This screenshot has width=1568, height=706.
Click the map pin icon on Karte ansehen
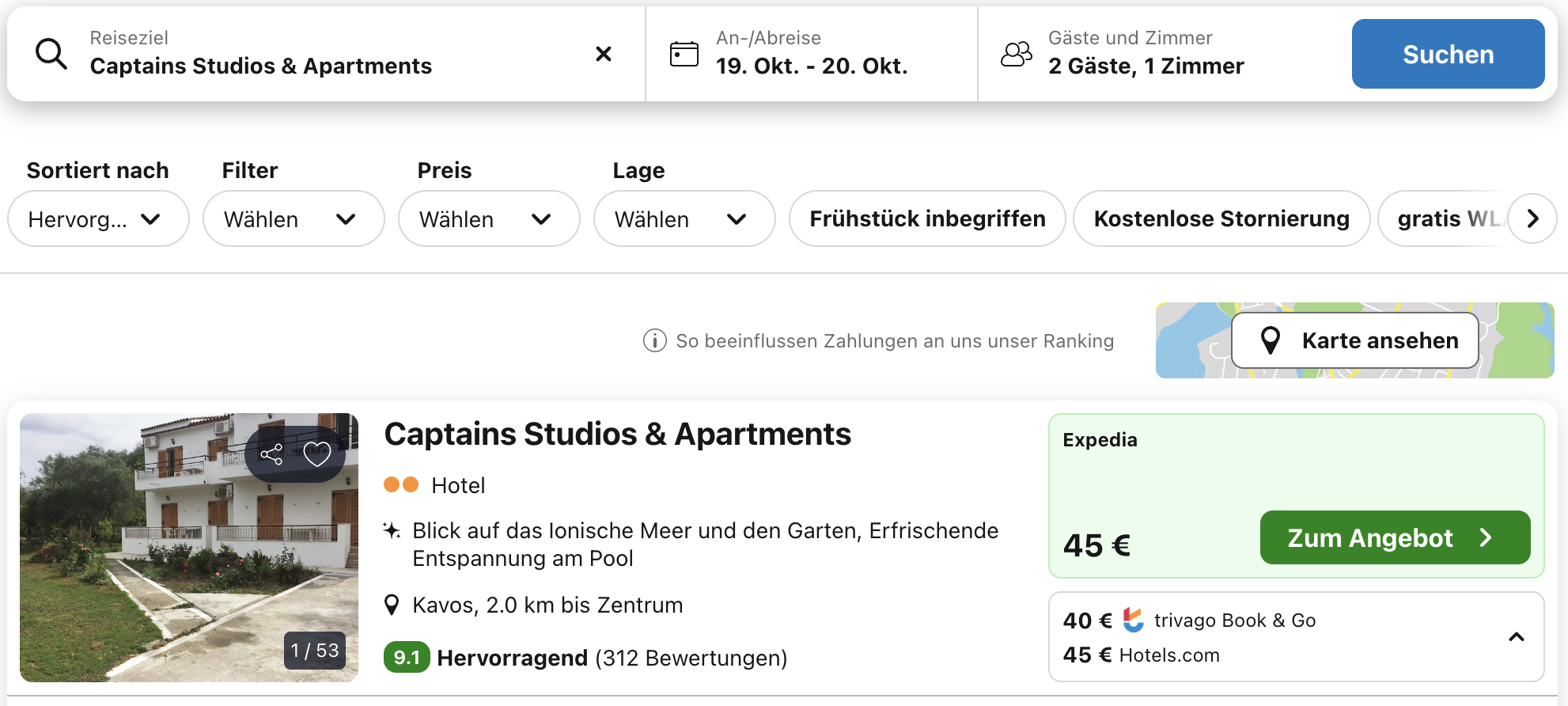(x=1271, y=340)
